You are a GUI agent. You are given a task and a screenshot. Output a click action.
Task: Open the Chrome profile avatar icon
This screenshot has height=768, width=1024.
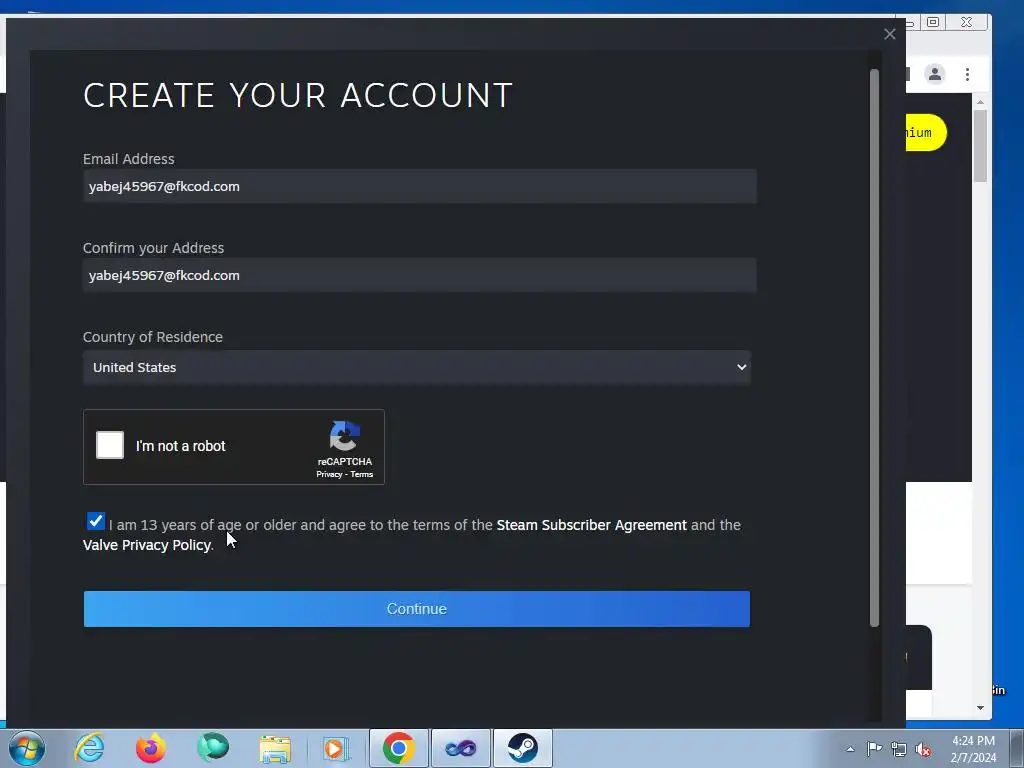(935, 74)
